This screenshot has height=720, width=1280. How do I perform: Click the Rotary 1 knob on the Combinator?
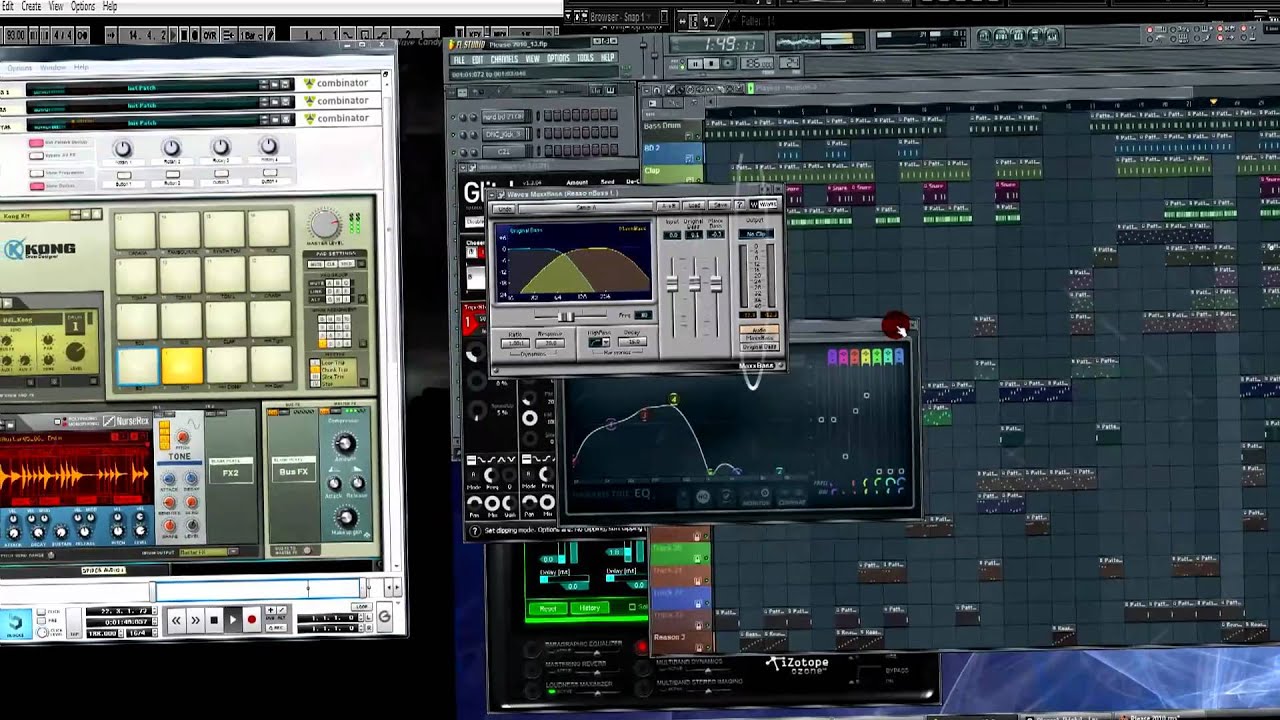123,147
